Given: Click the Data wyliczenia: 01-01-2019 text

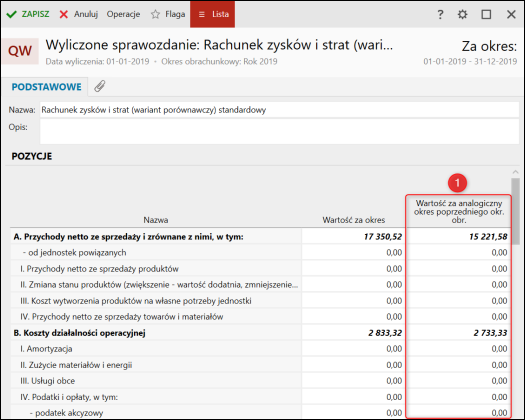Looking at the screenshot, I should coord(97,62).
